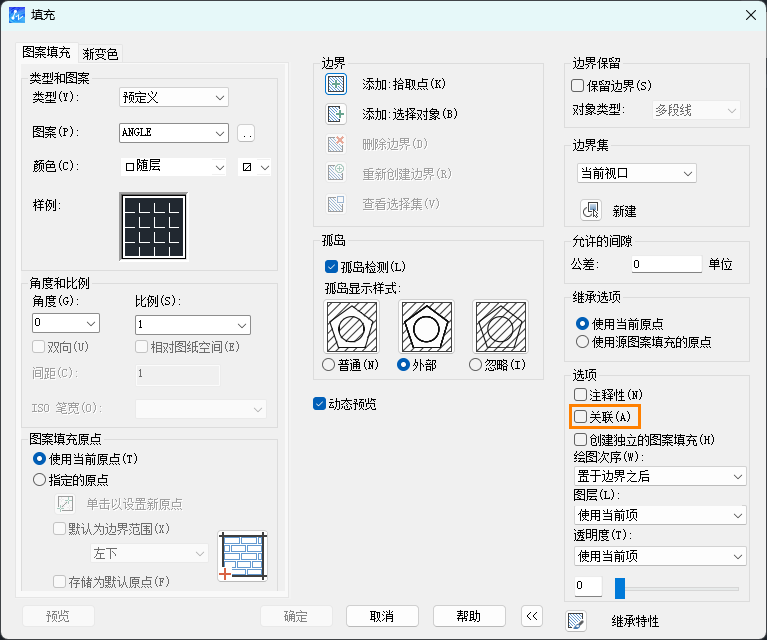Collapse dialog with the << button

tap(532, 616)
